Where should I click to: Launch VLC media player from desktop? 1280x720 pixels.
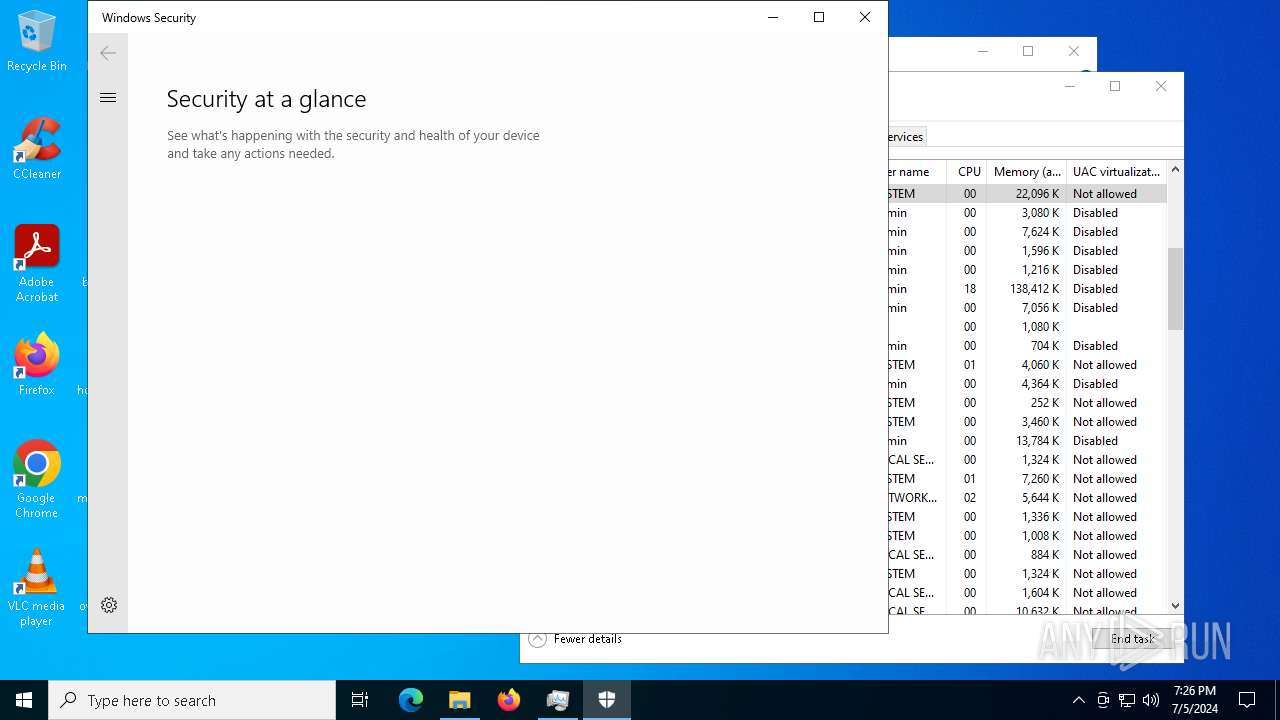pyautogui.click(x=37, y=588)
